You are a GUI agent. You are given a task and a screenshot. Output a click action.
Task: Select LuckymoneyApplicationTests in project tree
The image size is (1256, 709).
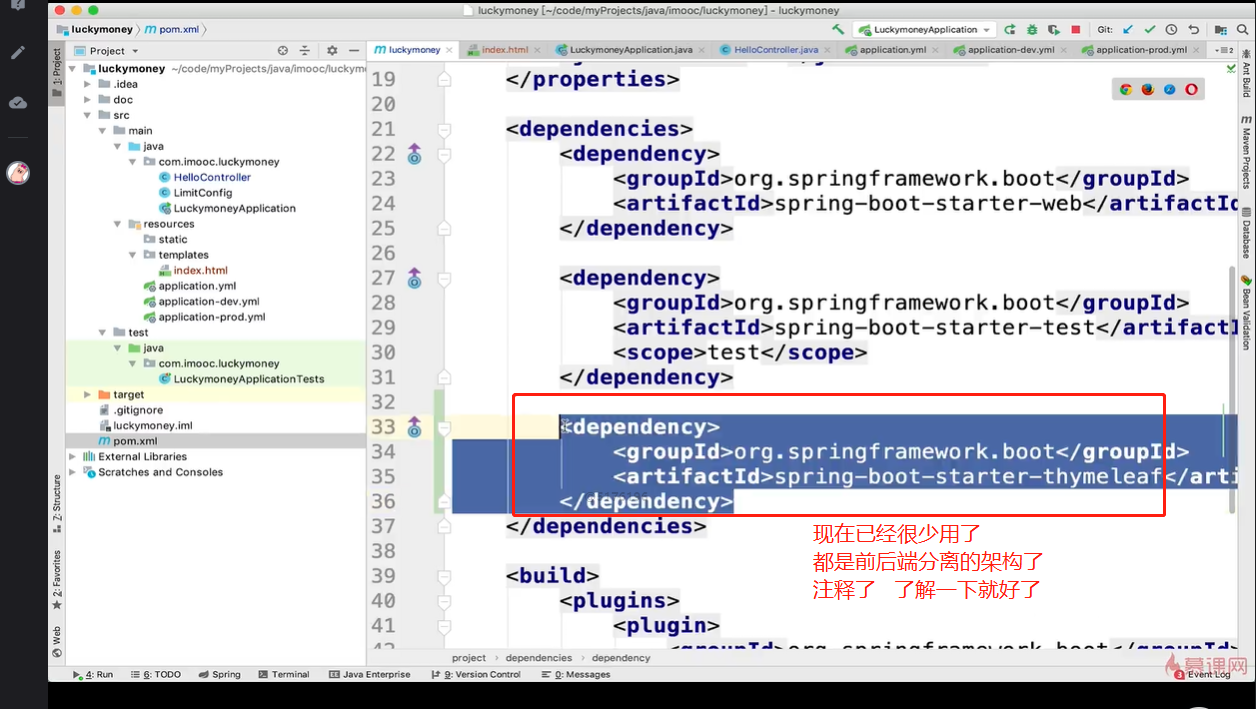249,379
